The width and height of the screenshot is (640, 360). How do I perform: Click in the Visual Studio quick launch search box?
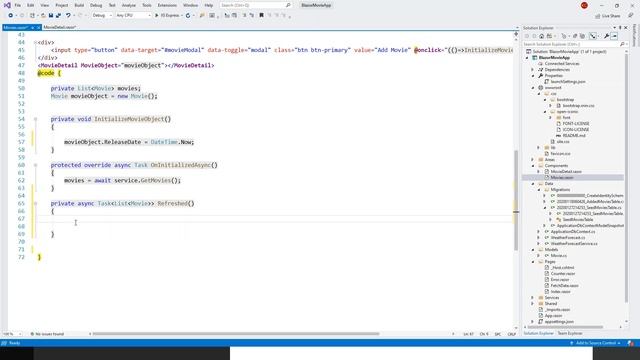256,5
